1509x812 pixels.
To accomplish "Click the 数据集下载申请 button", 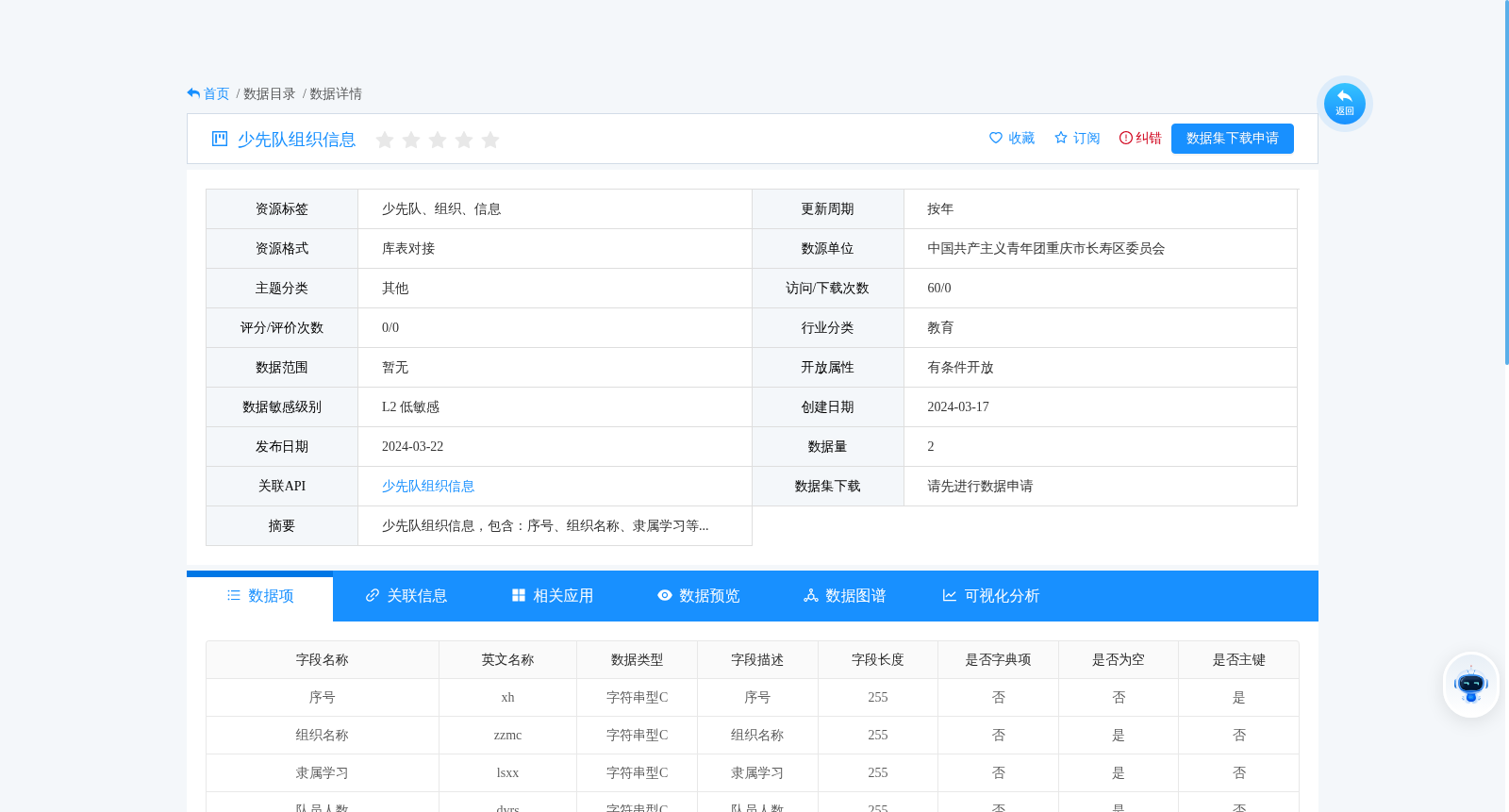I will (x=1233, y=139).
